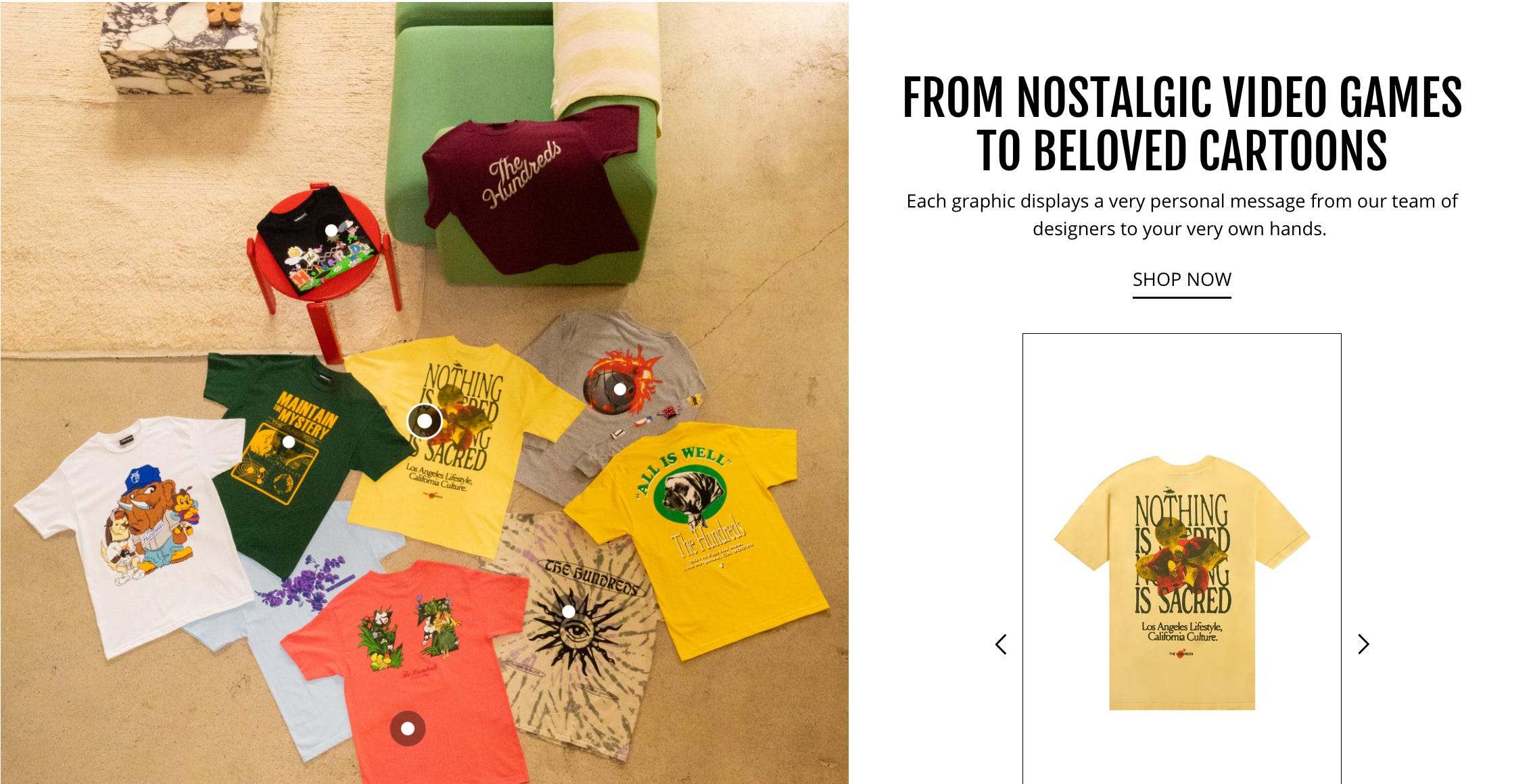Toggle the active hotspot on Nothing Is Sacred tee
Viewport: 1531px width, 784px height.
click(x=425, y=421)
